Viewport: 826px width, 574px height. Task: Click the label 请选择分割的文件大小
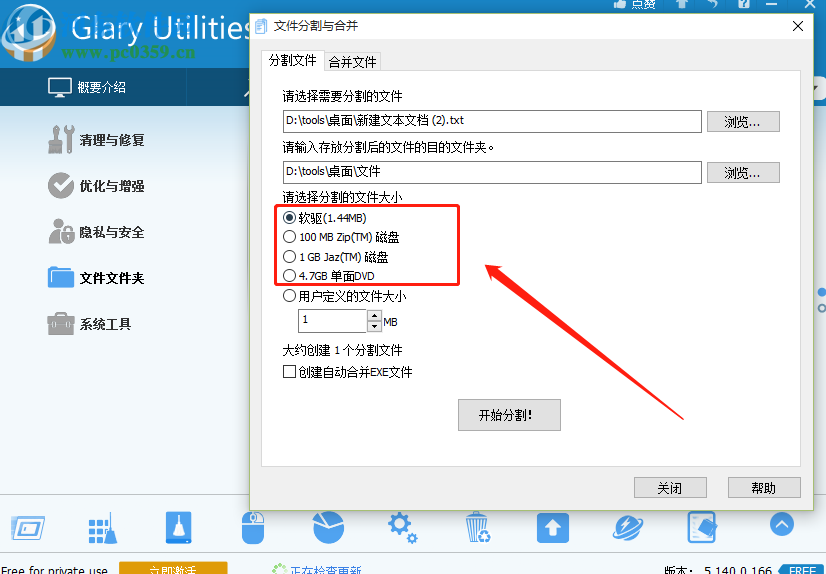pyautogui.click(x=342, y=197)
